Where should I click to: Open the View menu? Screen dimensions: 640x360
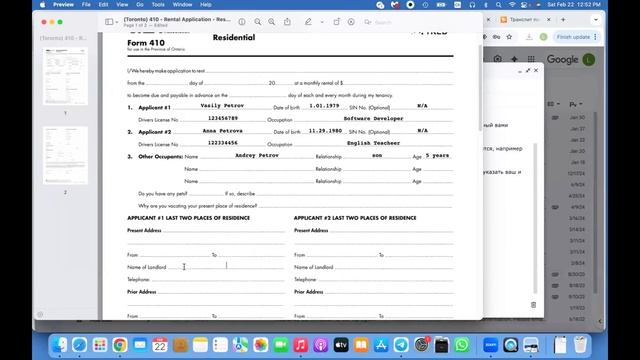(x=122, y=5)
